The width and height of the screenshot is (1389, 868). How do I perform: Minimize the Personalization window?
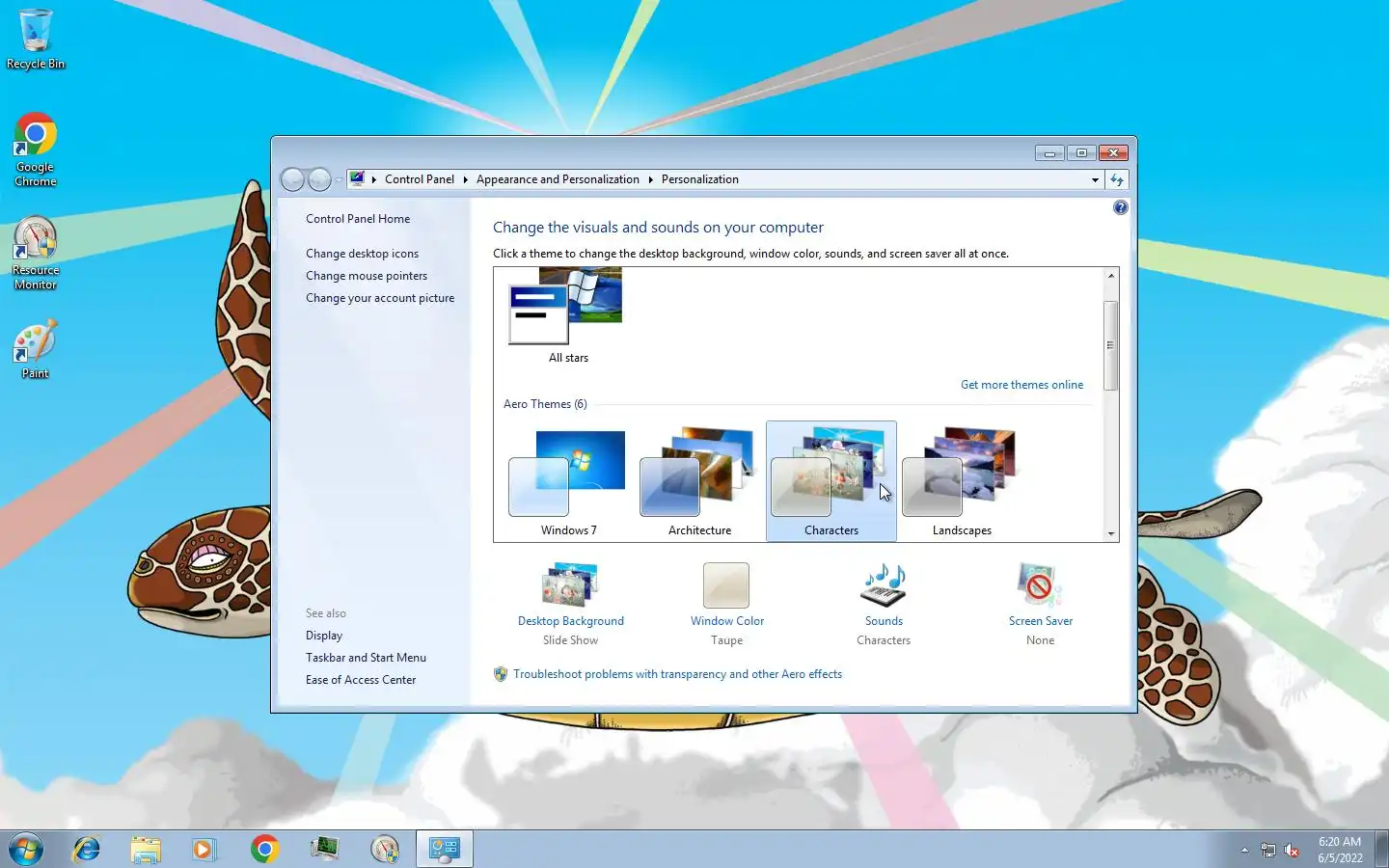tap(1049, 153)
